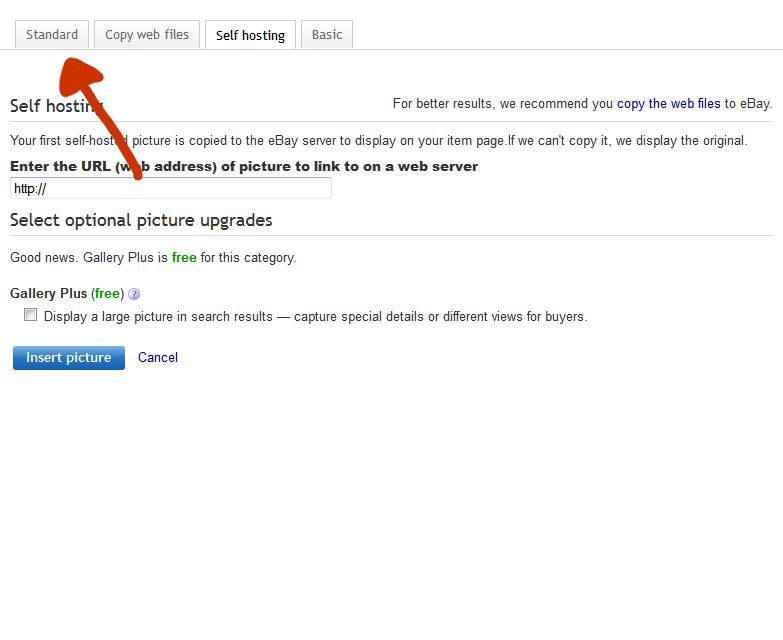Follow the 'copy the web files' link
The width and height of the screenshot is (783, 640).
pyautogui.click(x=668, y=104)
